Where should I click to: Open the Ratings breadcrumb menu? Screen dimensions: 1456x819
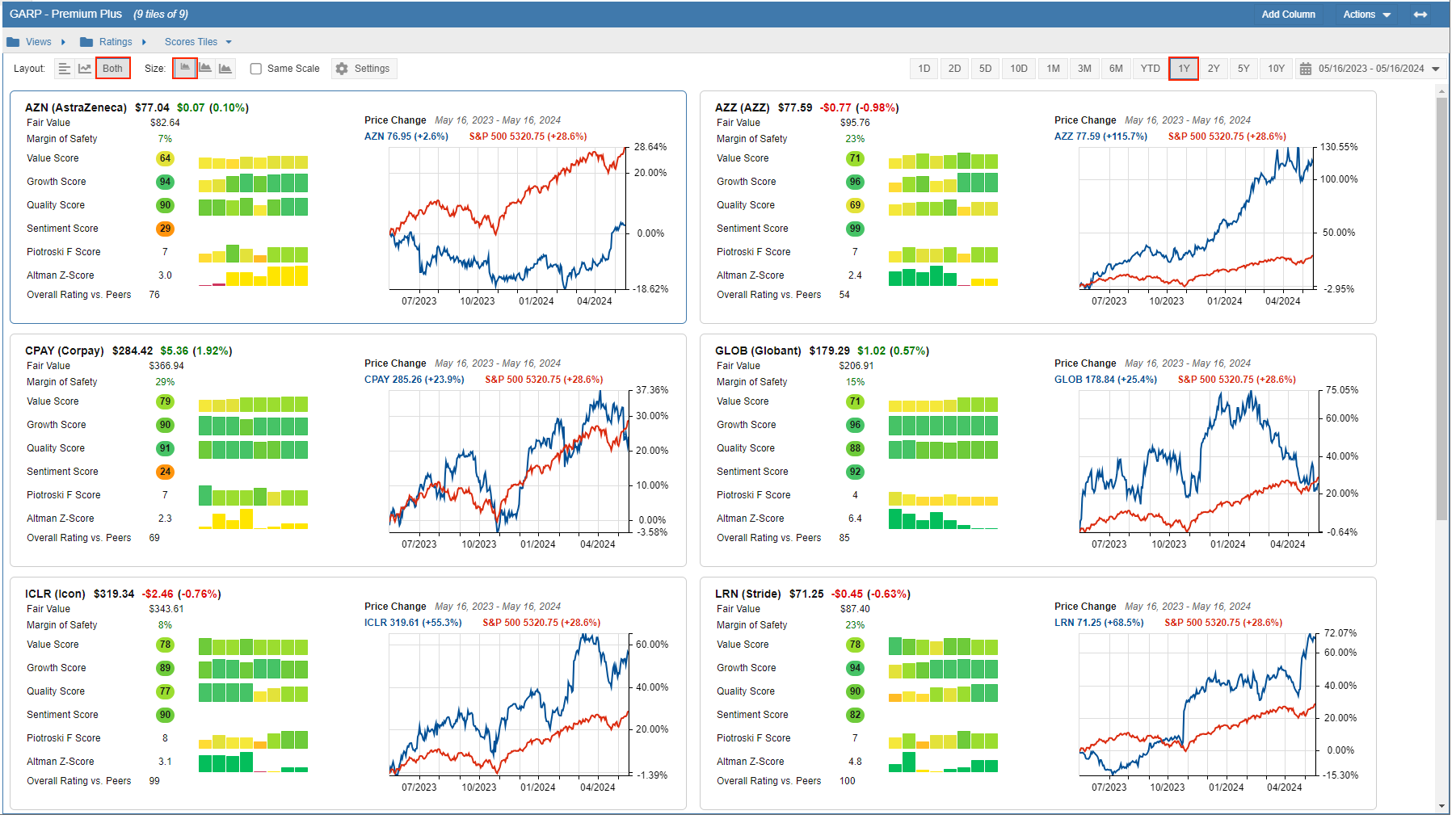[116, 42]
